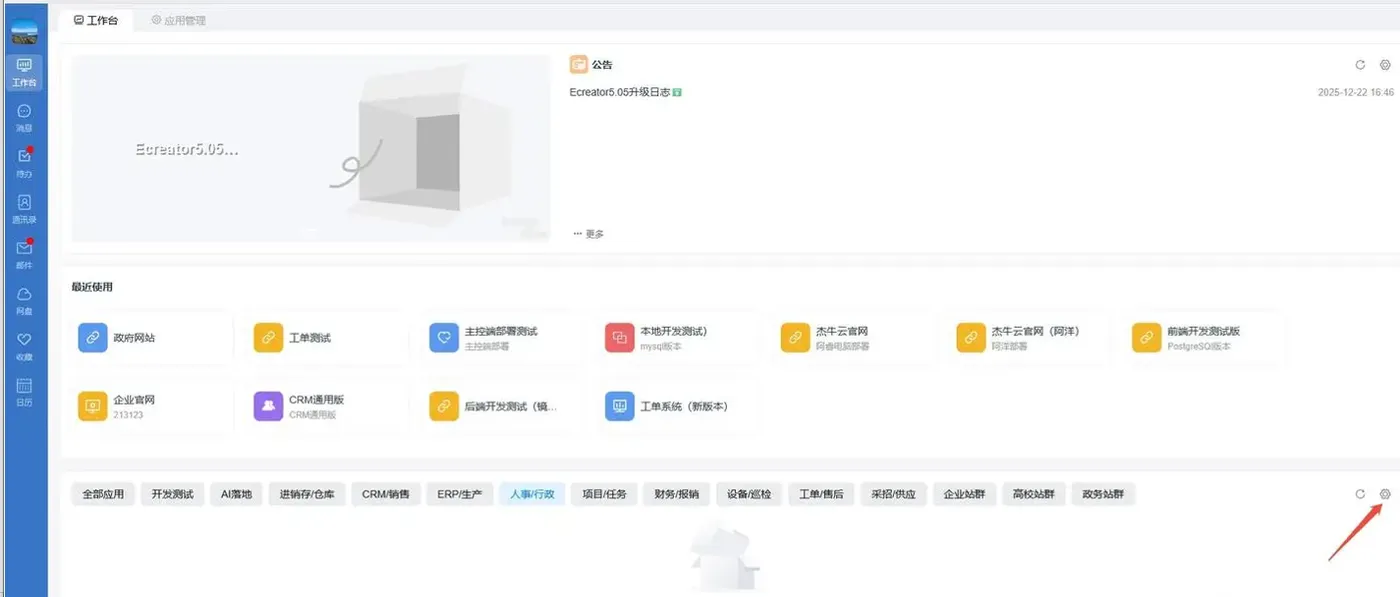Select the 全部应用 category

coord(104,493)
